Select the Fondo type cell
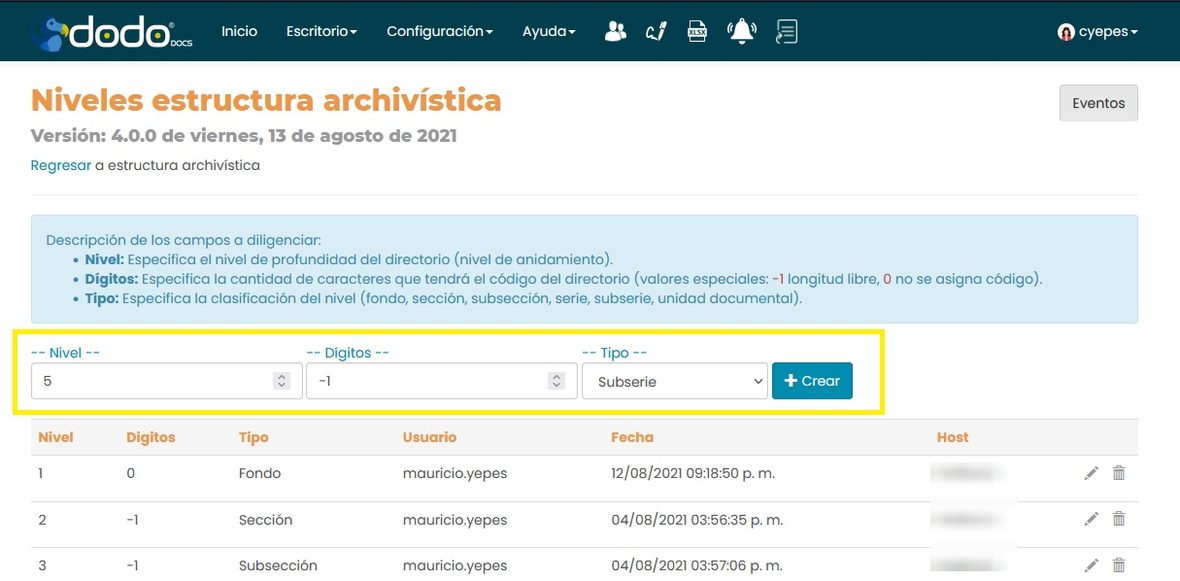This screenshot has width=1180, height=581. pos(260,473)
